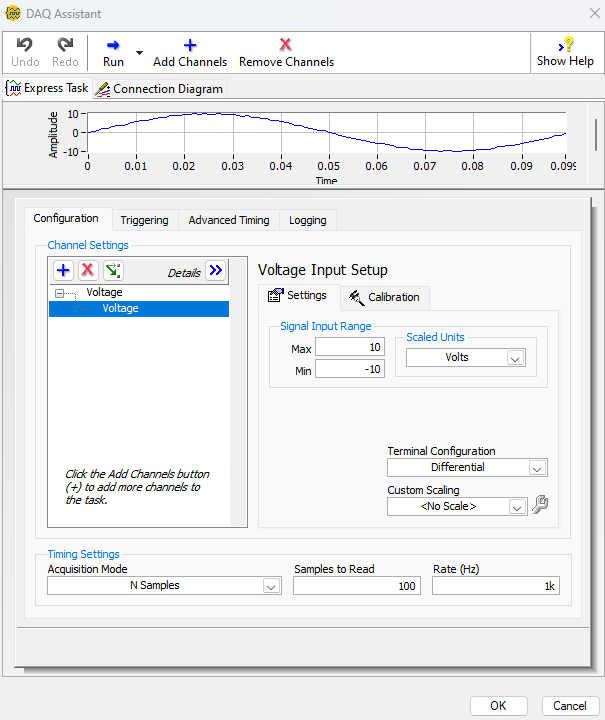Click the Samples to Read field
The image size is (605, 720).
(x=356, y=586)
